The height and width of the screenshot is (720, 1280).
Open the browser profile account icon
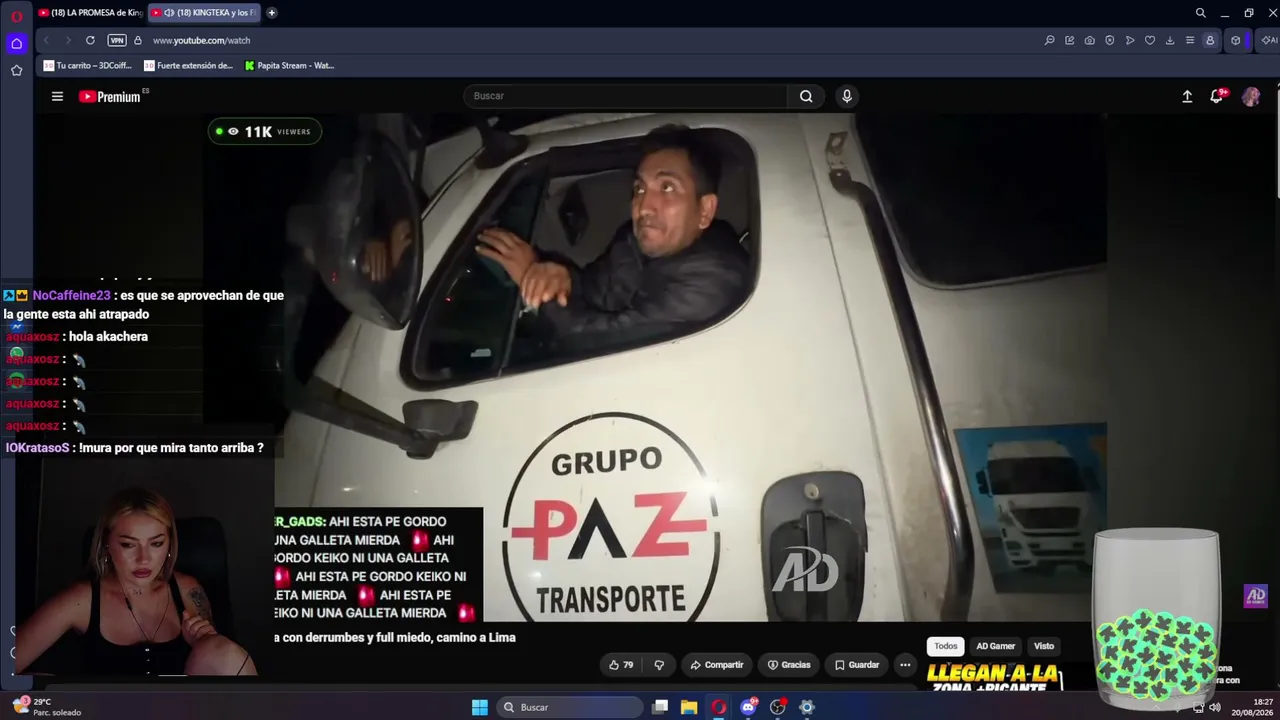pyautogui.click(x=1210, y=40)
